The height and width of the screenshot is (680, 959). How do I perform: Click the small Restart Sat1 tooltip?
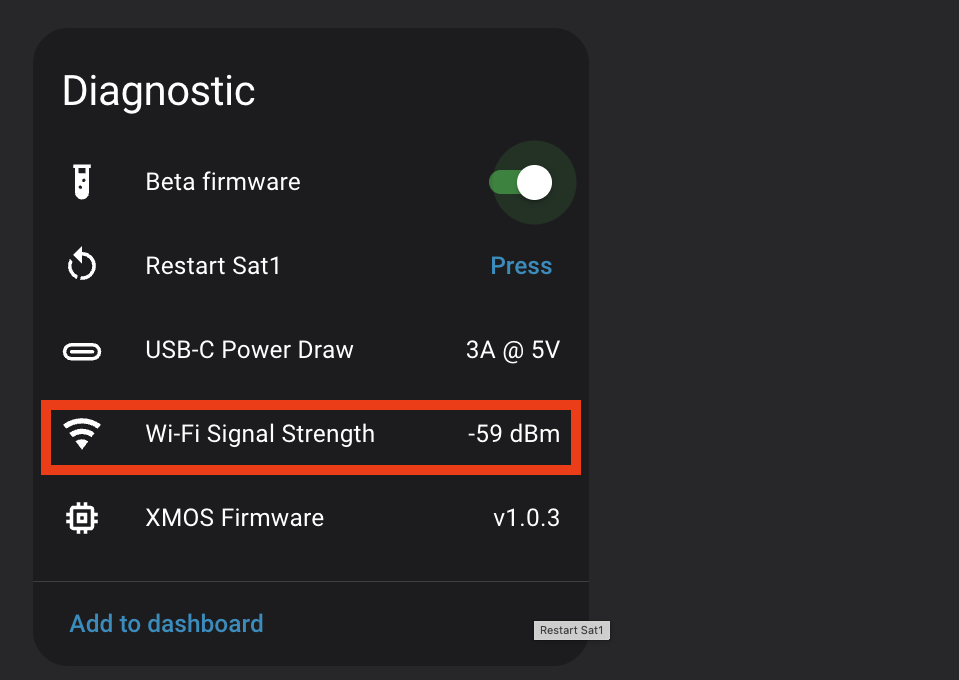[x=572, y=630]
